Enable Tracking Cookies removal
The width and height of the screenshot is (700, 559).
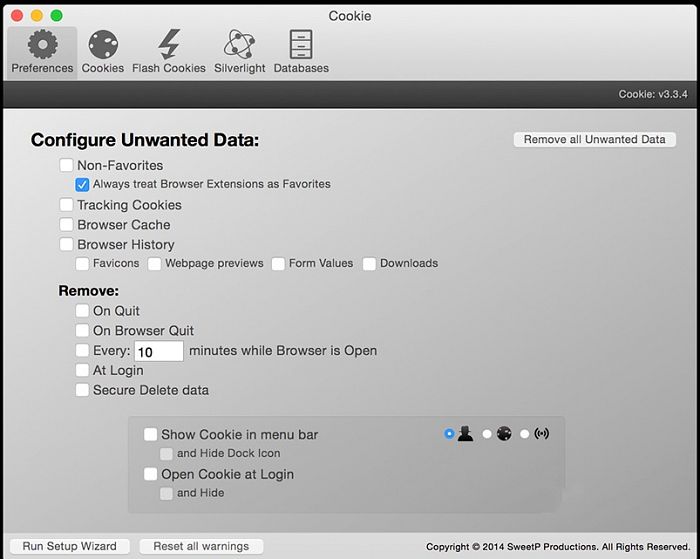pos(66,205)
